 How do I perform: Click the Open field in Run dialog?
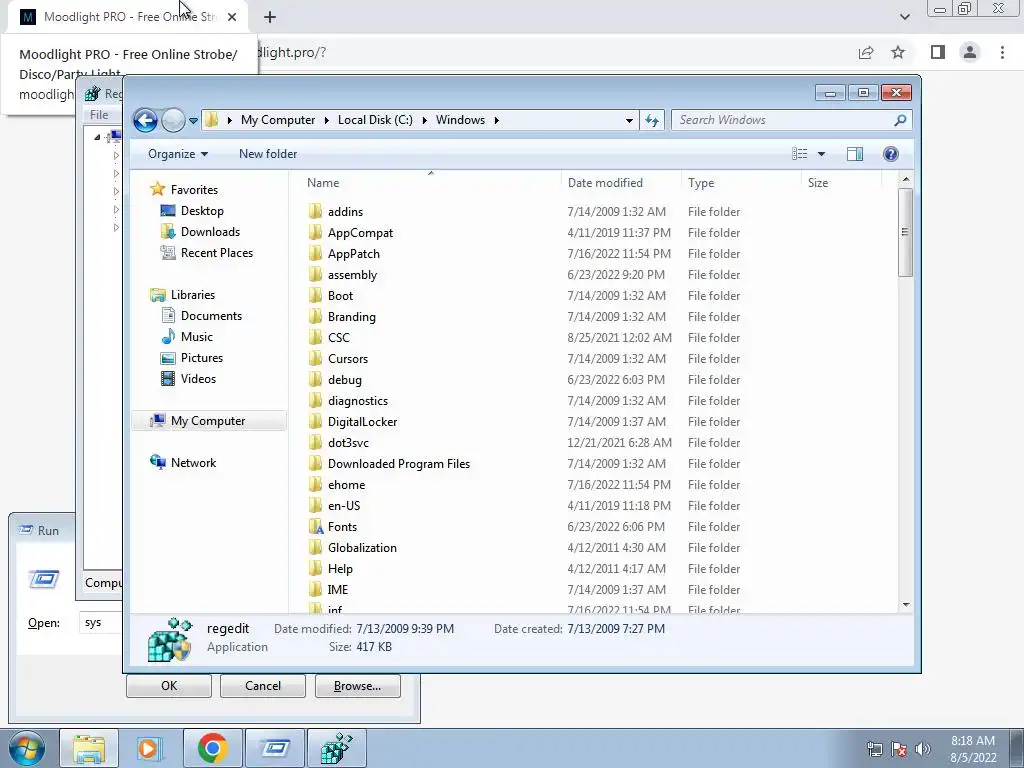[x=101, y=622]
